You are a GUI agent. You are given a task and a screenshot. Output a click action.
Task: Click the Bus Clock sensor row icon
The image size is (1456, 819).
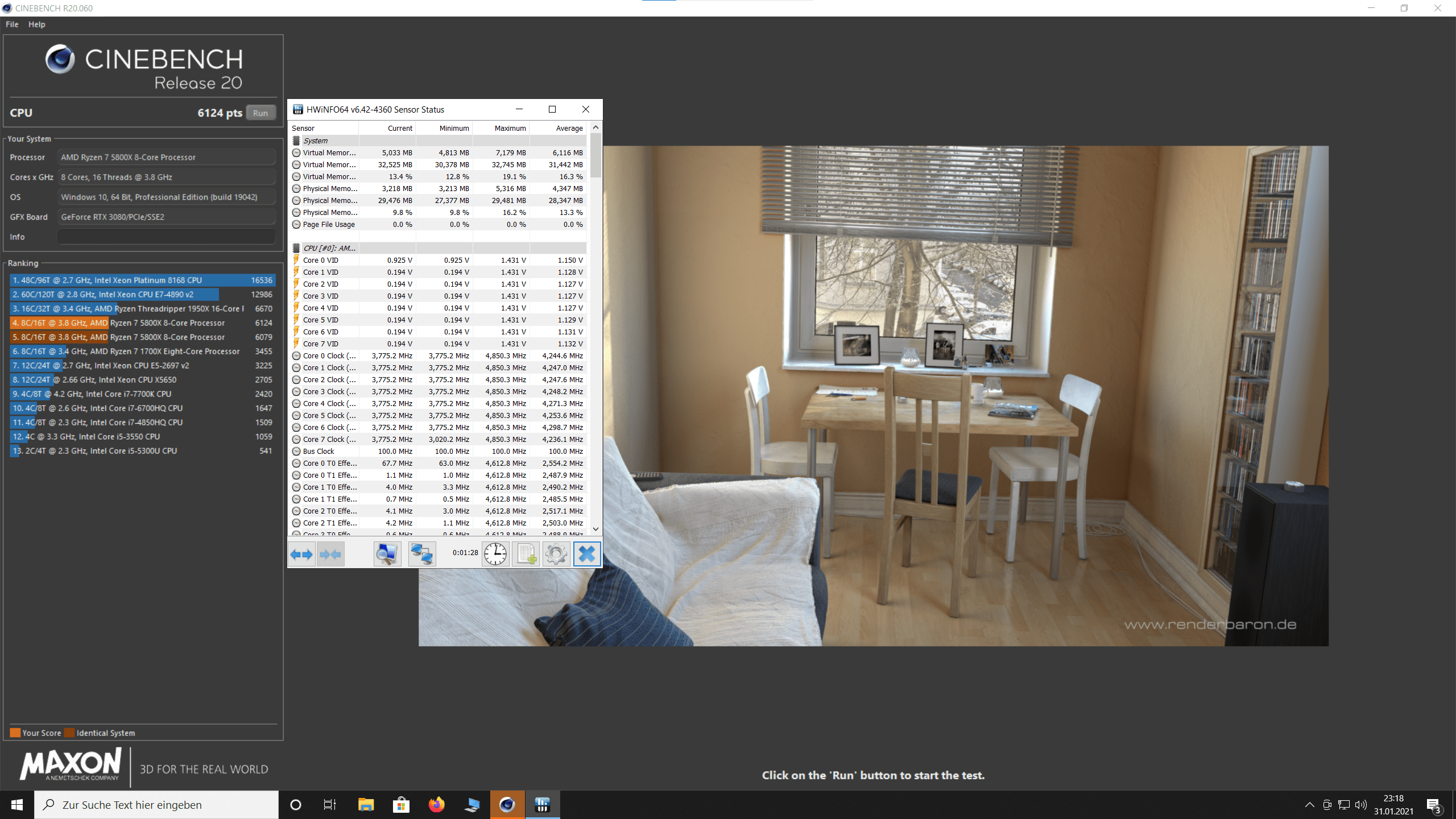click(x=296, y=452)
